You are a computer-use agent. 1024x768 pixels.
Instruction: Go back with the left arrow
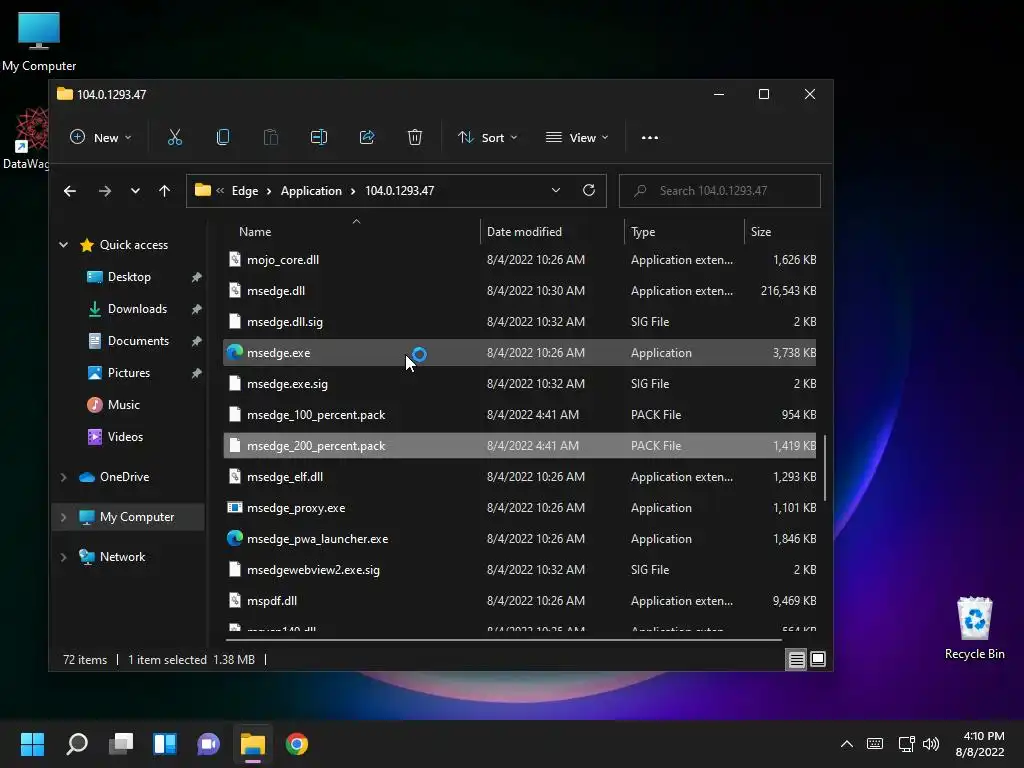click(x=70, y=191)
